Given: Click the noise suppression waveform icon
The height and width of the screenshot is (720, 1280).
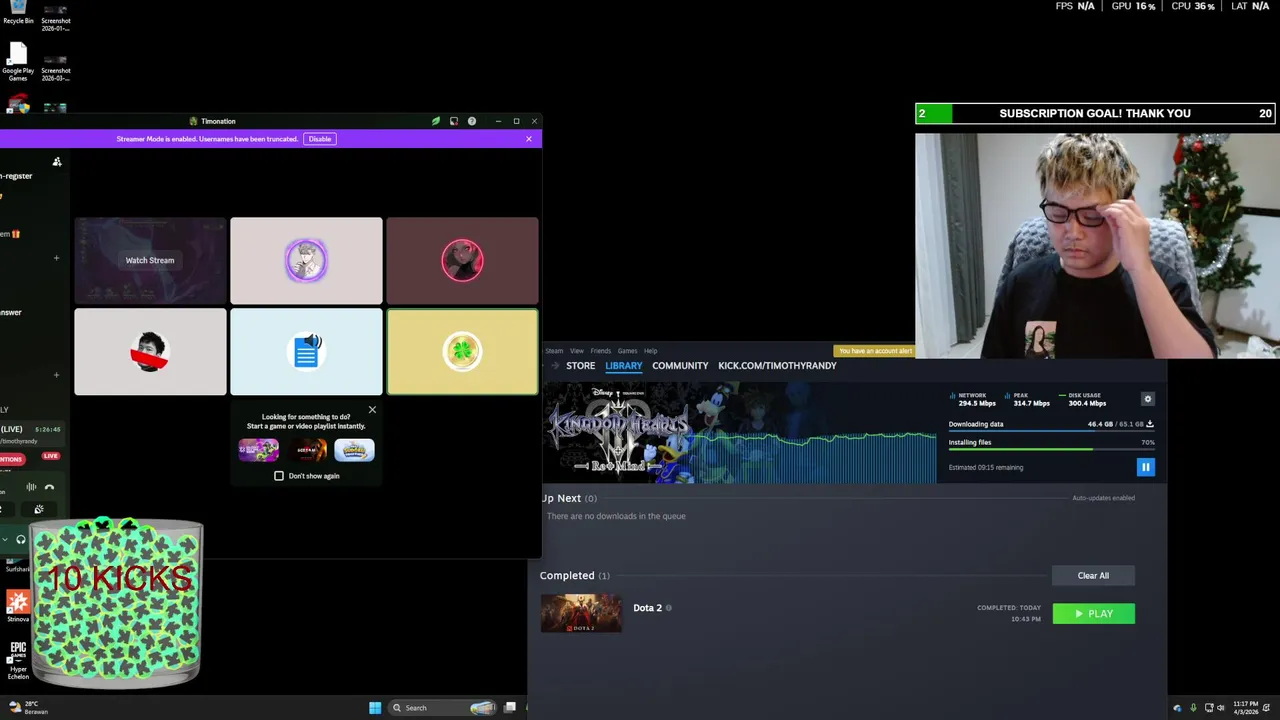Looking at the screenshot, I should pyautogui.click(x=31, y=487).
